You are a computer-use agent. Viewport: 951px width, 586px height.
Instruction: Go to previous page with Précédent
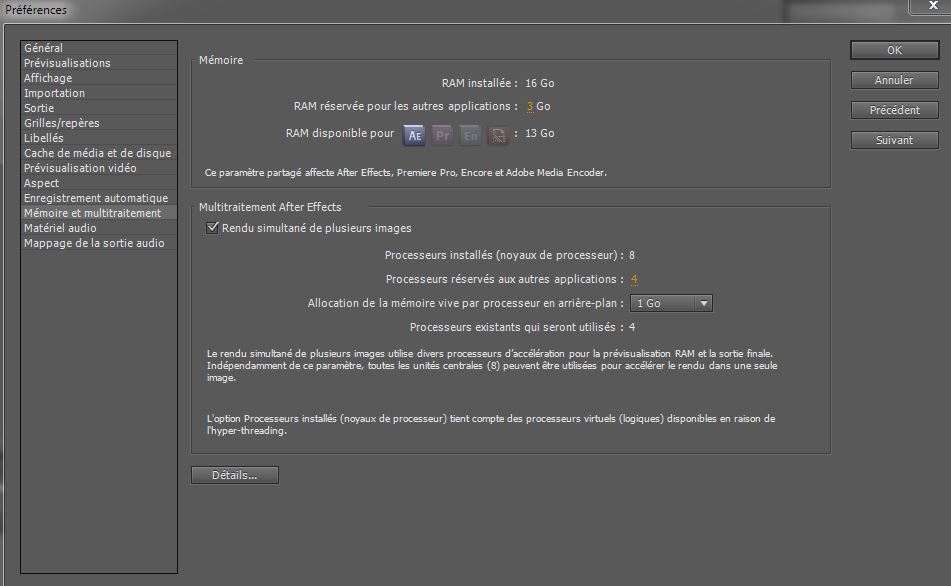[x=895, y=110]
